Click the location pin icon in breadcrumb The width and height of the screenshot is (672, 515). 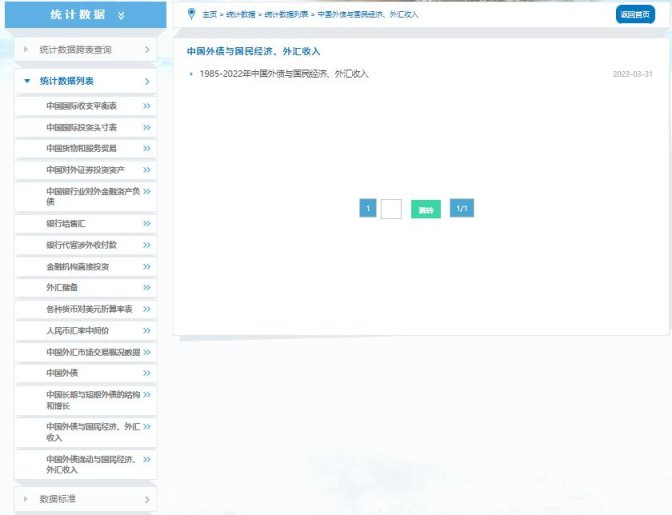click(x=191, y=14)
